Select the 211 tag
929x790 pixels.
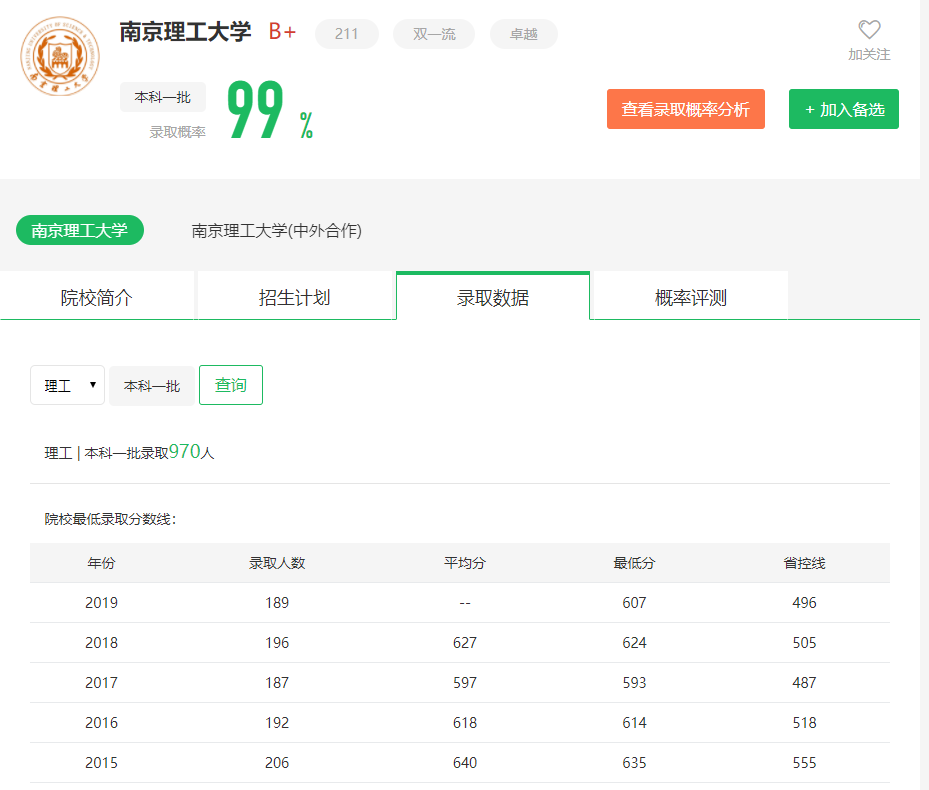[347, 34]
